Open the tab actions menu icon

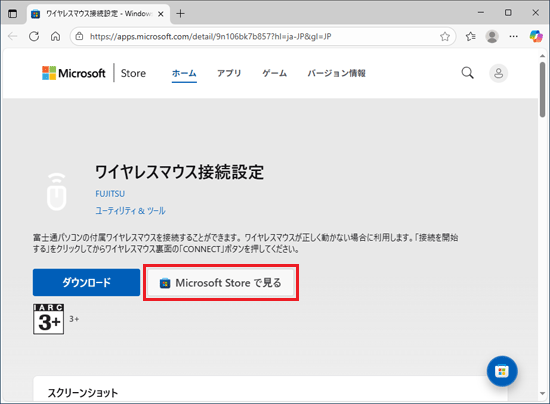click(13, 14)
